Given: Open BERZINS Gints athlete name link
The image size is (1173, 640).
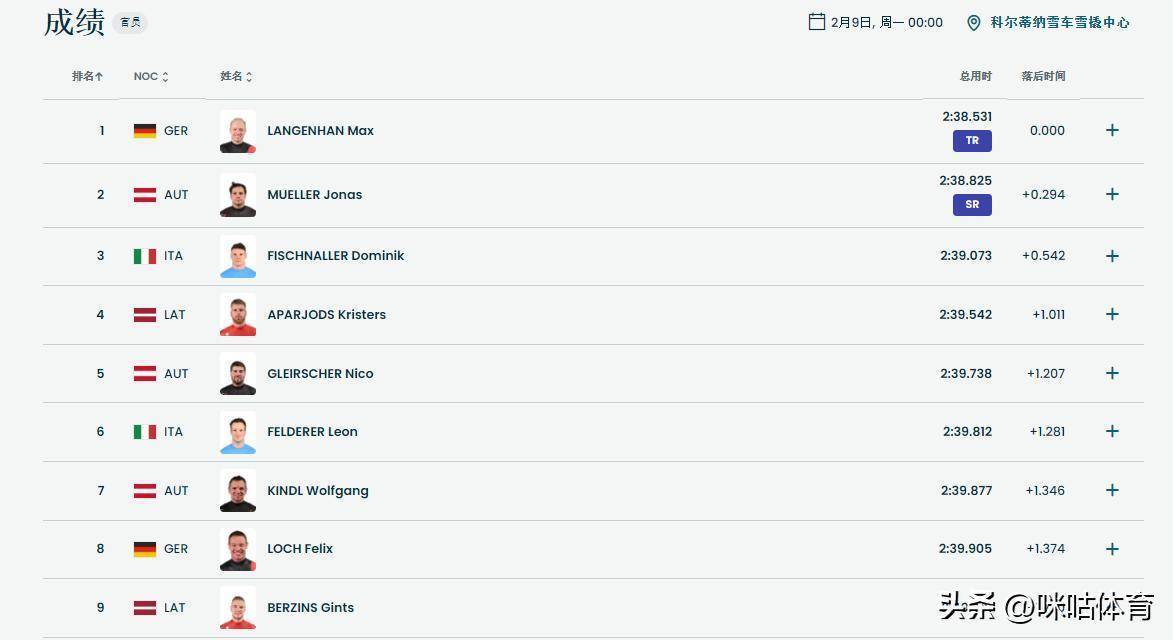Looking at the screenshot, I should 310,608.
